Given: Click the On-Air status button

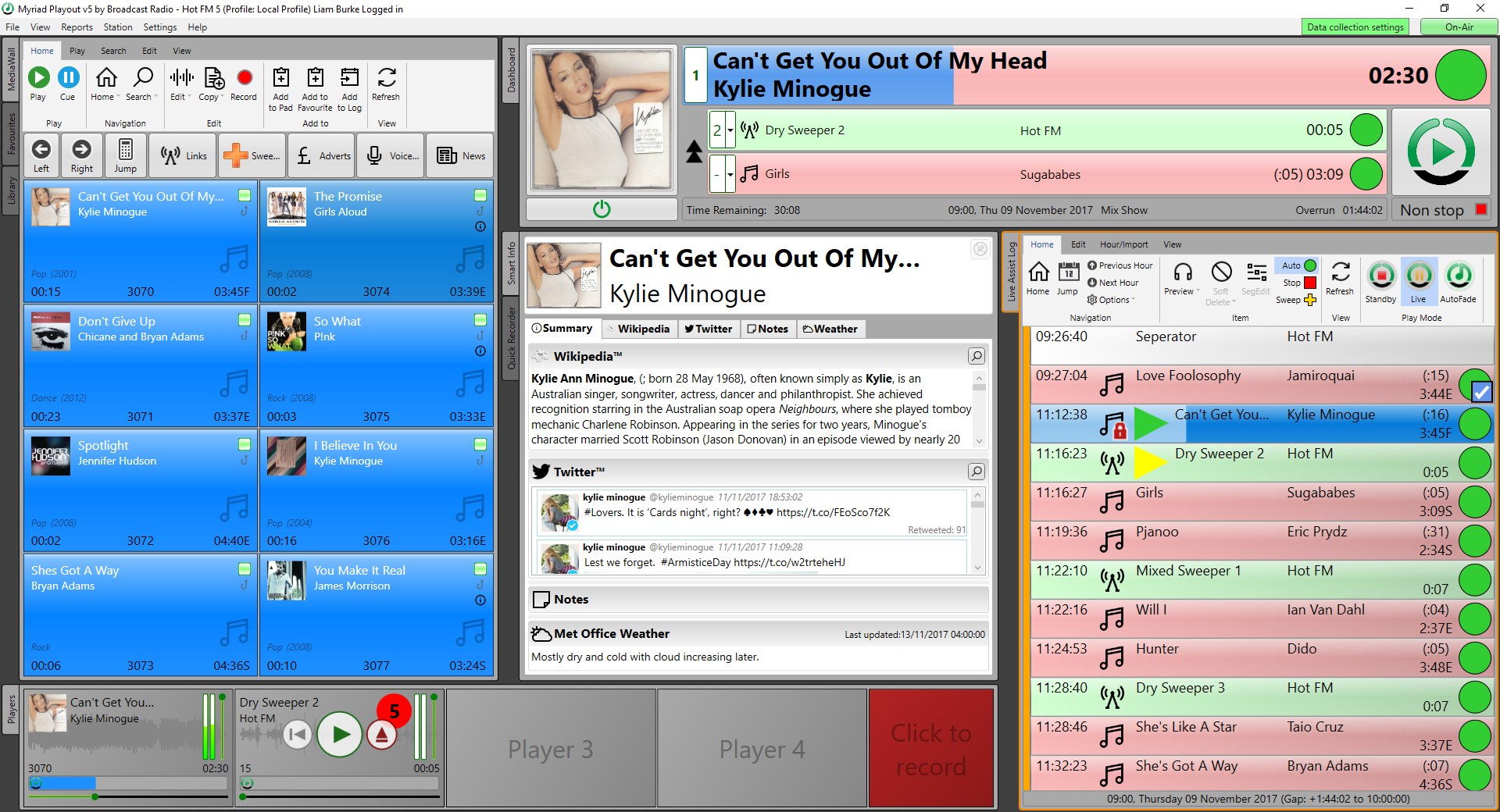Looking at the screenshot, I should pyautogui.click(x=1459, y=27).
